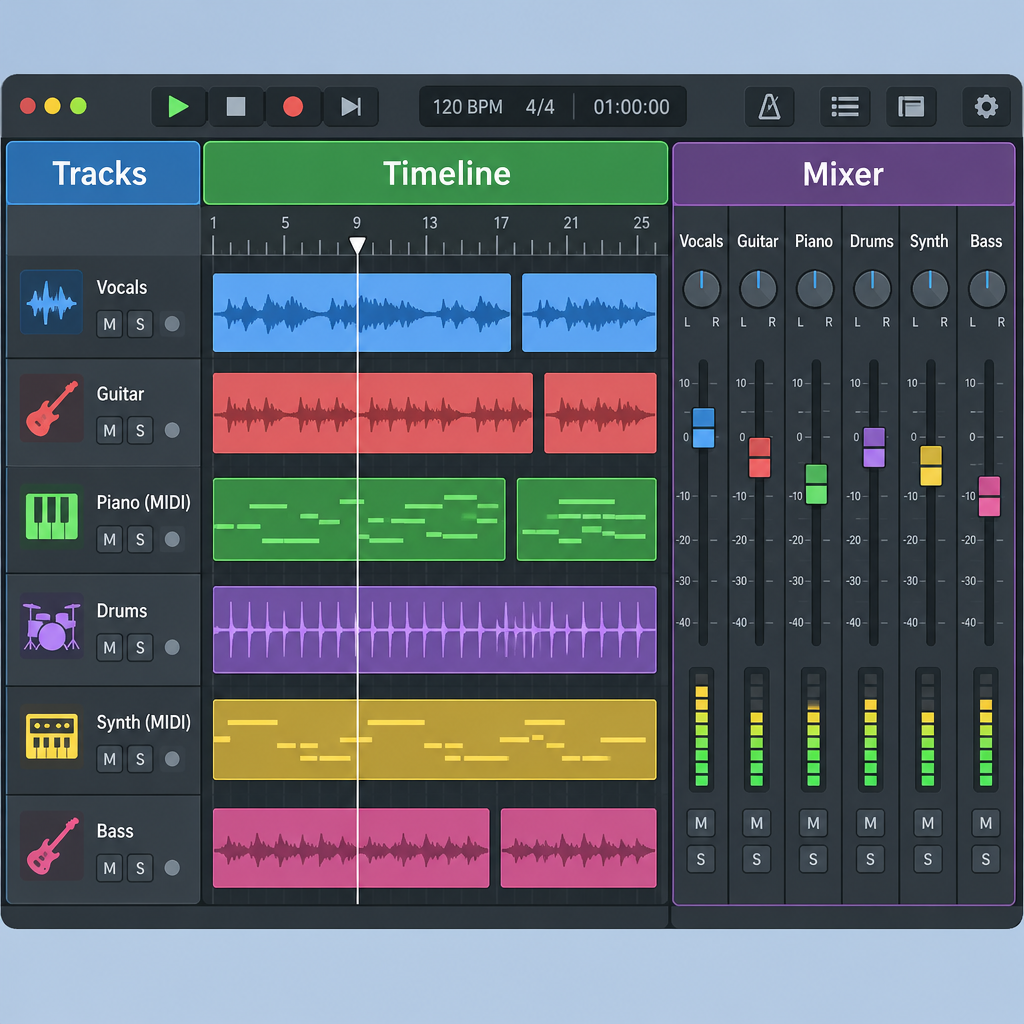Screen dimensions: 1024x1024
Task: Select the Bass guitar track icon
Action: 52,846
